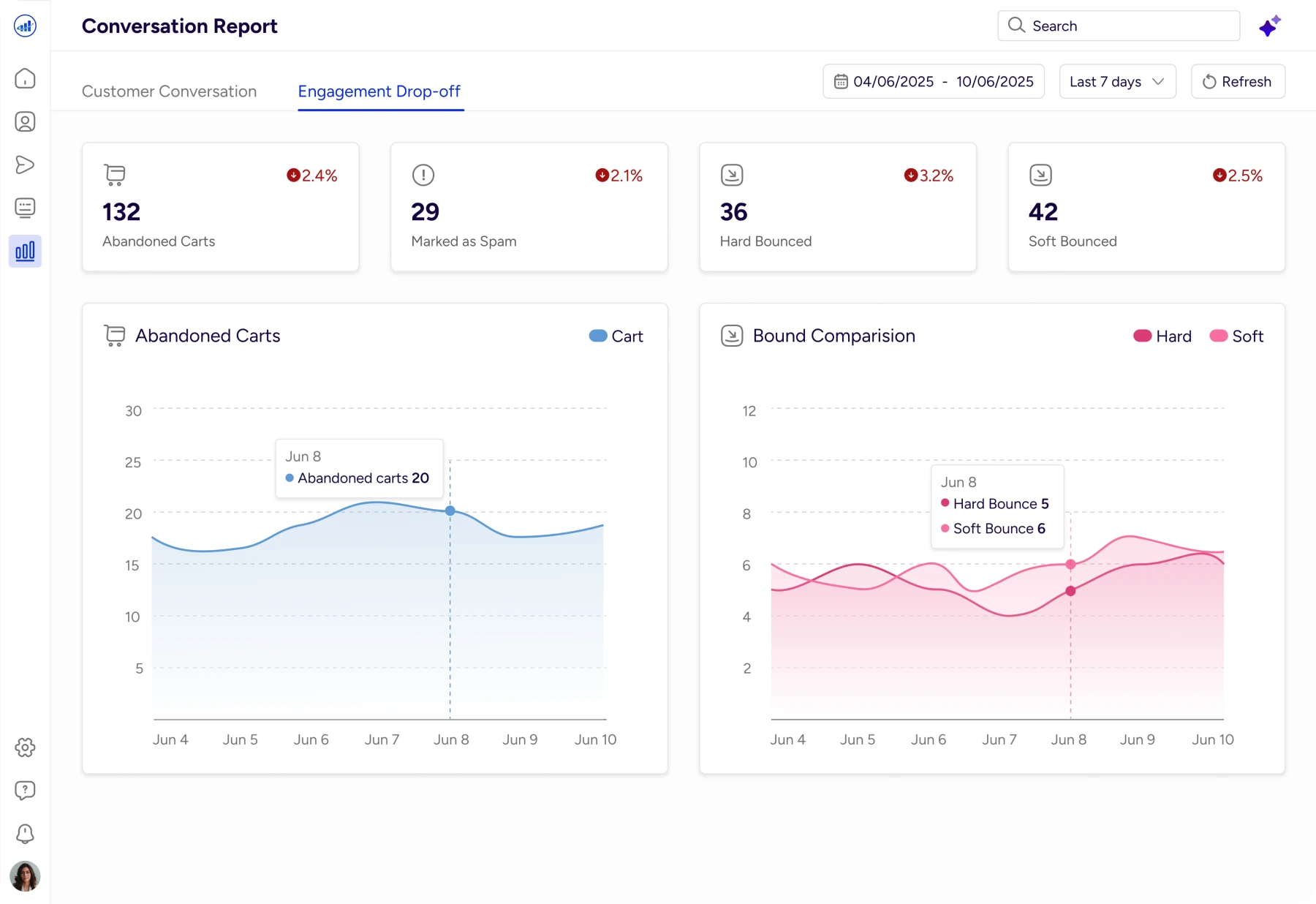Click the AI sparkle icon near search
The height and width of the screenshot is (904, 1316).
pos(1270,26)
